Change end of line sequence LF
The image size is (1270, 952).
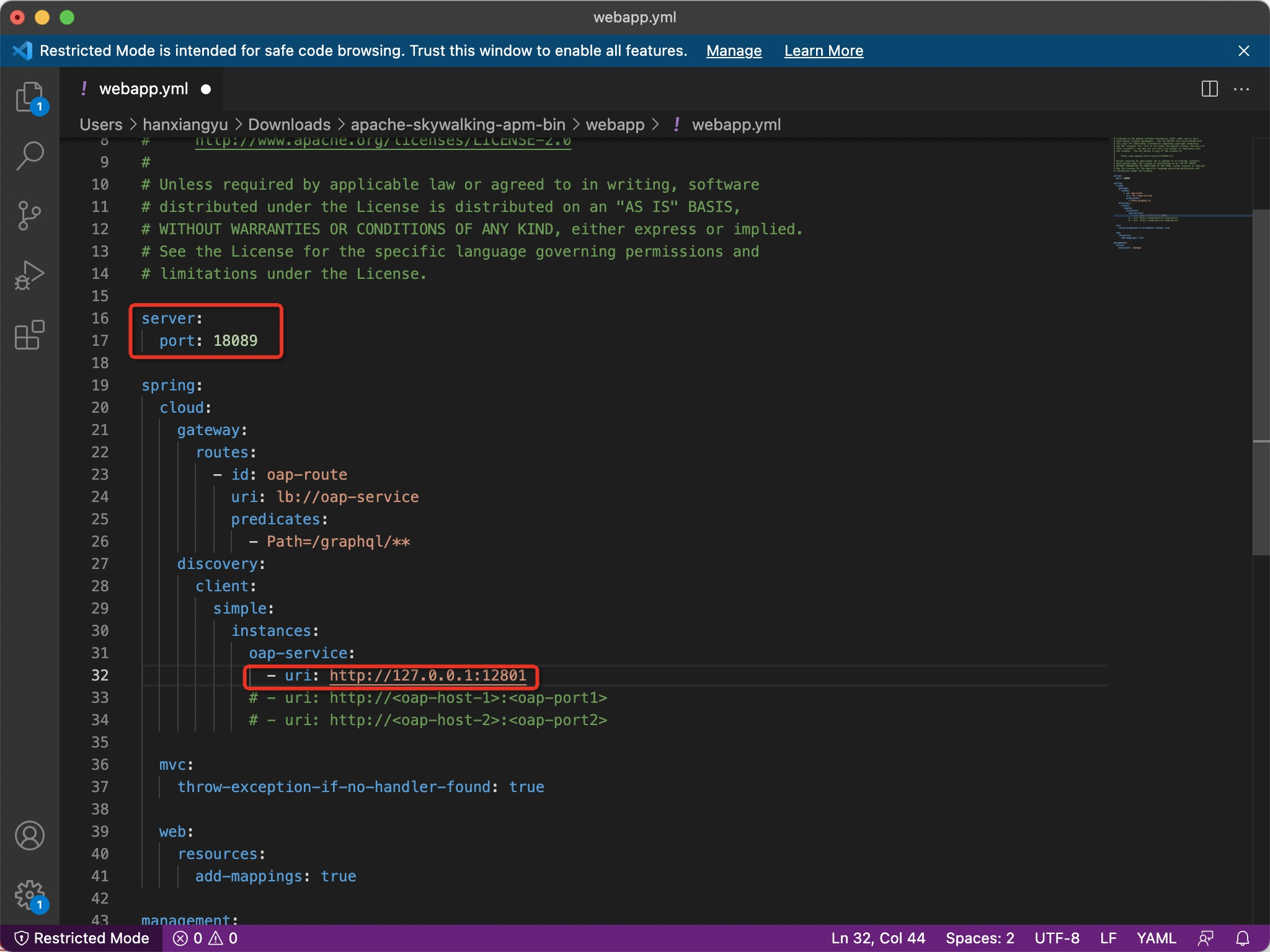[1108, 938]
